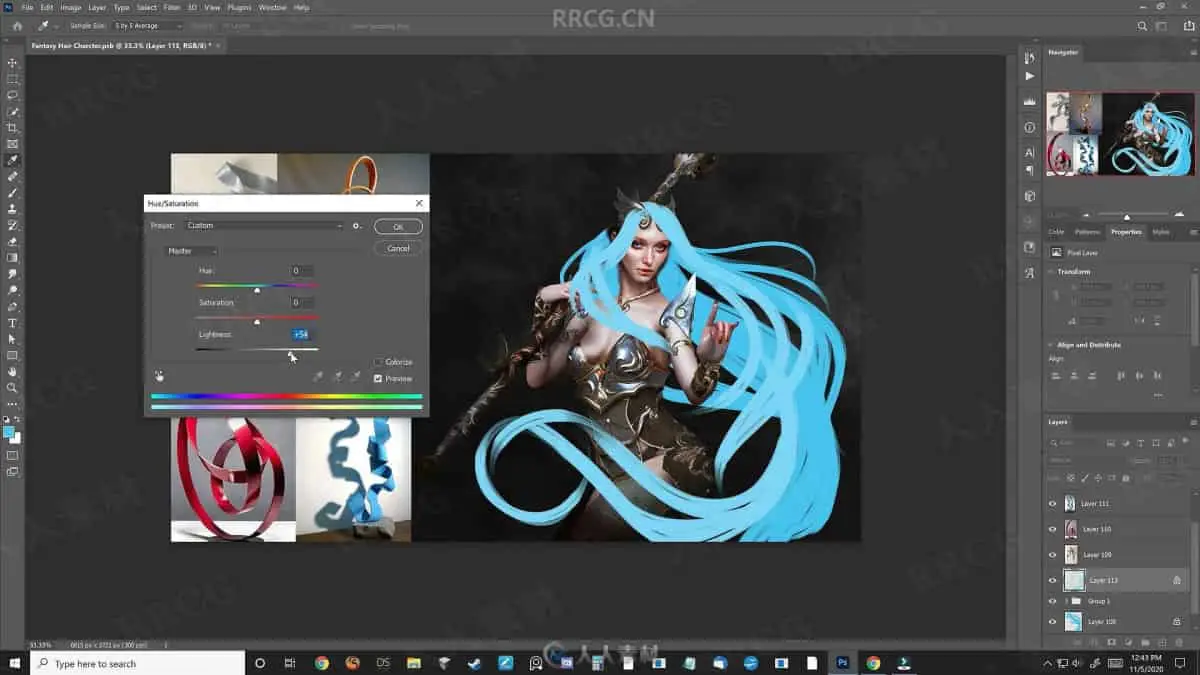Image resolution: width=1200 pixels, height=675 pixels.
Task: Select the Rectangular Marquee tool
Action: pyautogui.click(x=12, y=79)
